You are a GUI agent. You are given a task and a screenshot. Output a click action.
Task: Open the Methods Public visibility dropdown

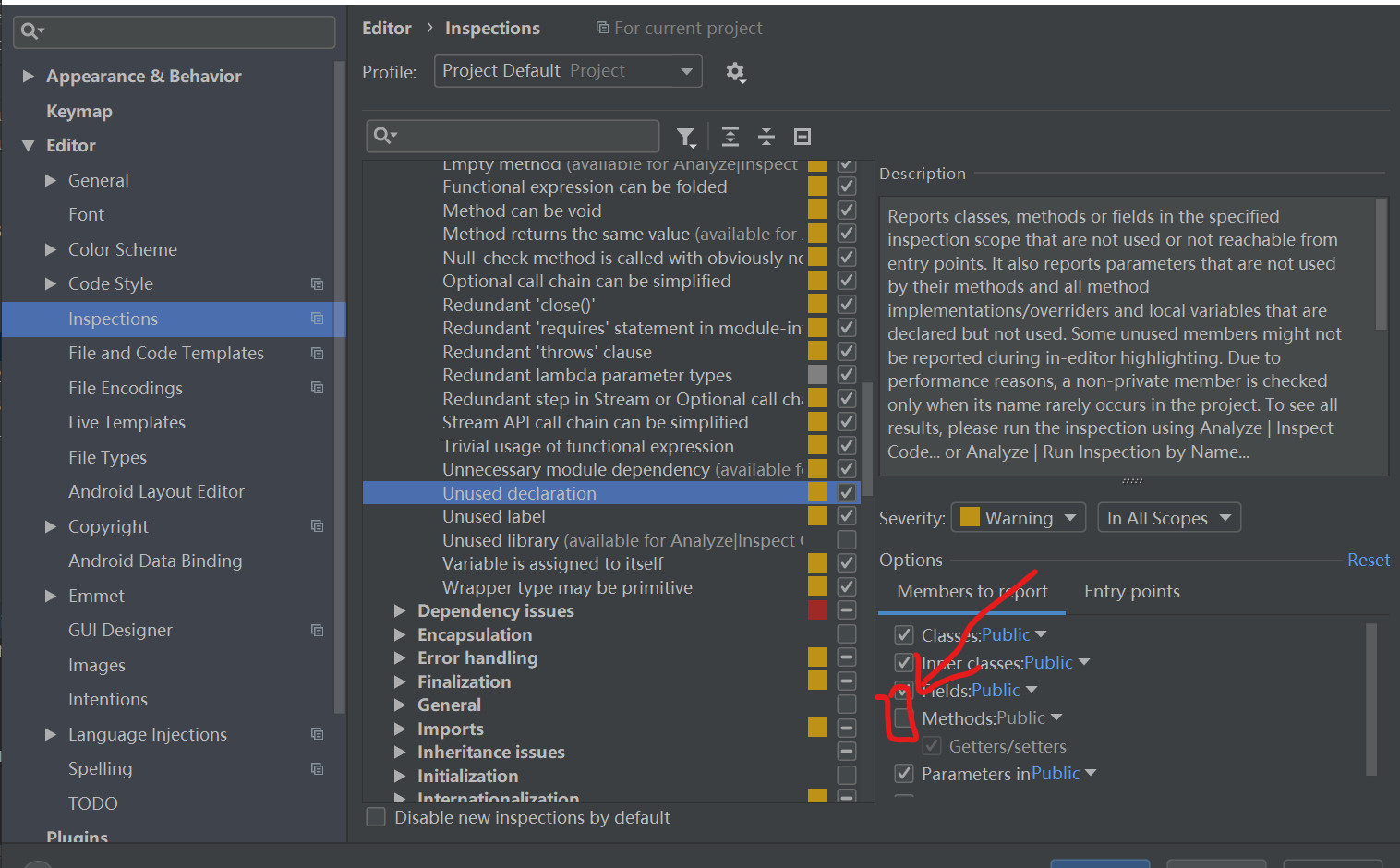coord(1029,717)
